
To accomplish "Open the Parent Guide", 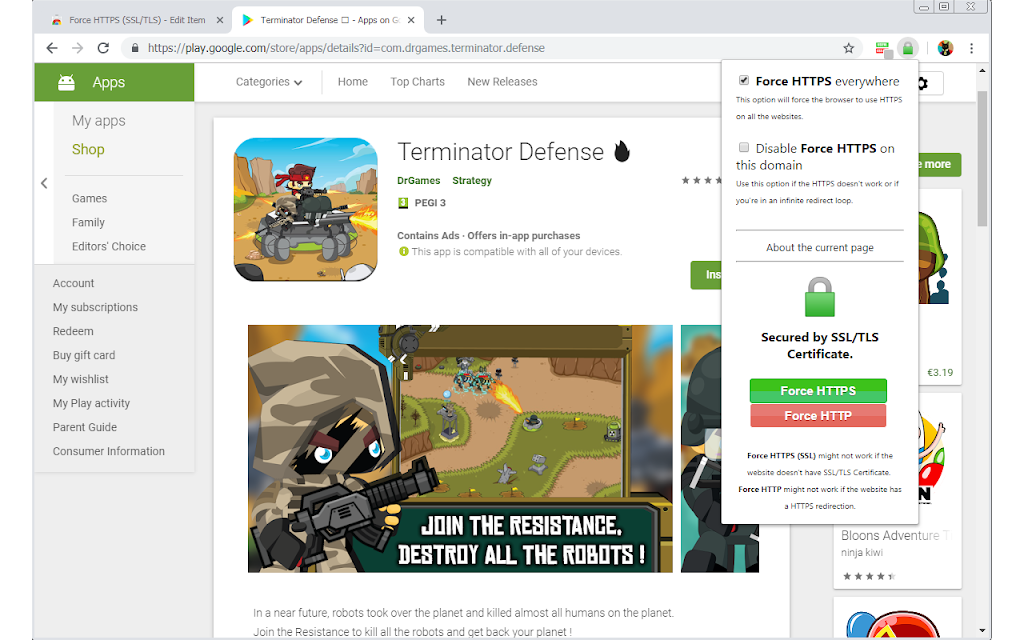I will [85, 427].
